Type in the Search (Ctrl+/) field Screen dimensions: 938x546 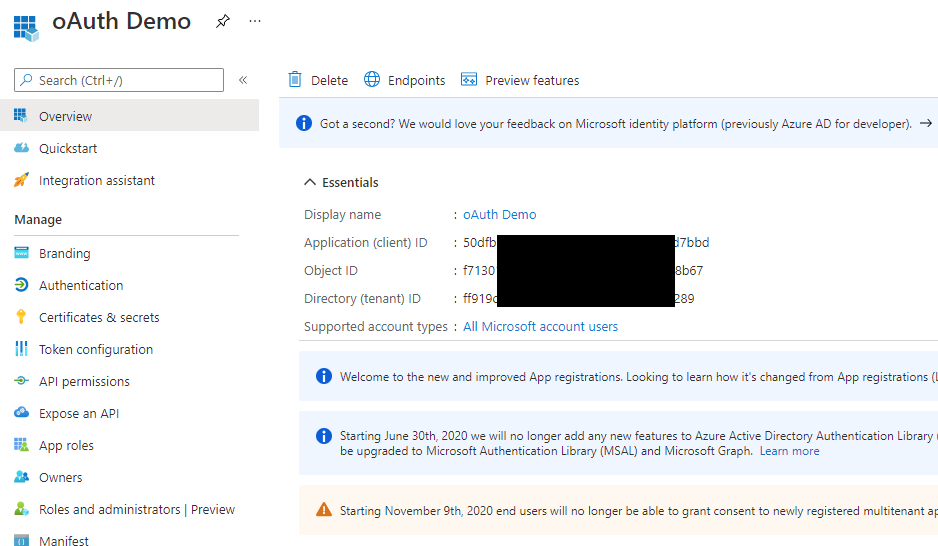click(x=128, y=80)
